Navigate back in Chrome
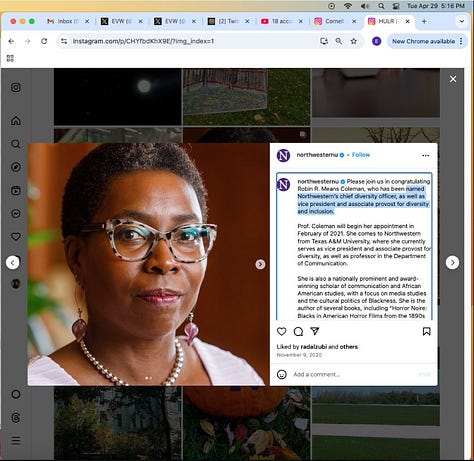 click(x=11, y=41)
